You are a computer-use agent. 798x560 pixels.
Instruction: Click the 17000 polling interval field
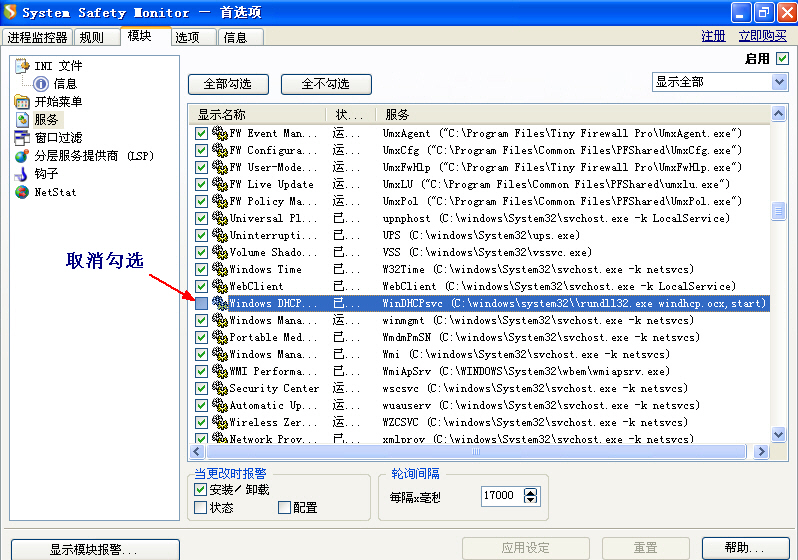503,496
